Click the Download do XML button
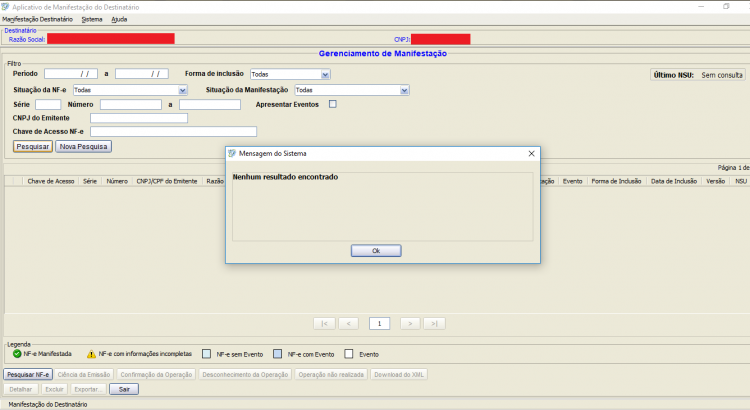This screenshot has height=410, width=750. (x=399, y=375)
